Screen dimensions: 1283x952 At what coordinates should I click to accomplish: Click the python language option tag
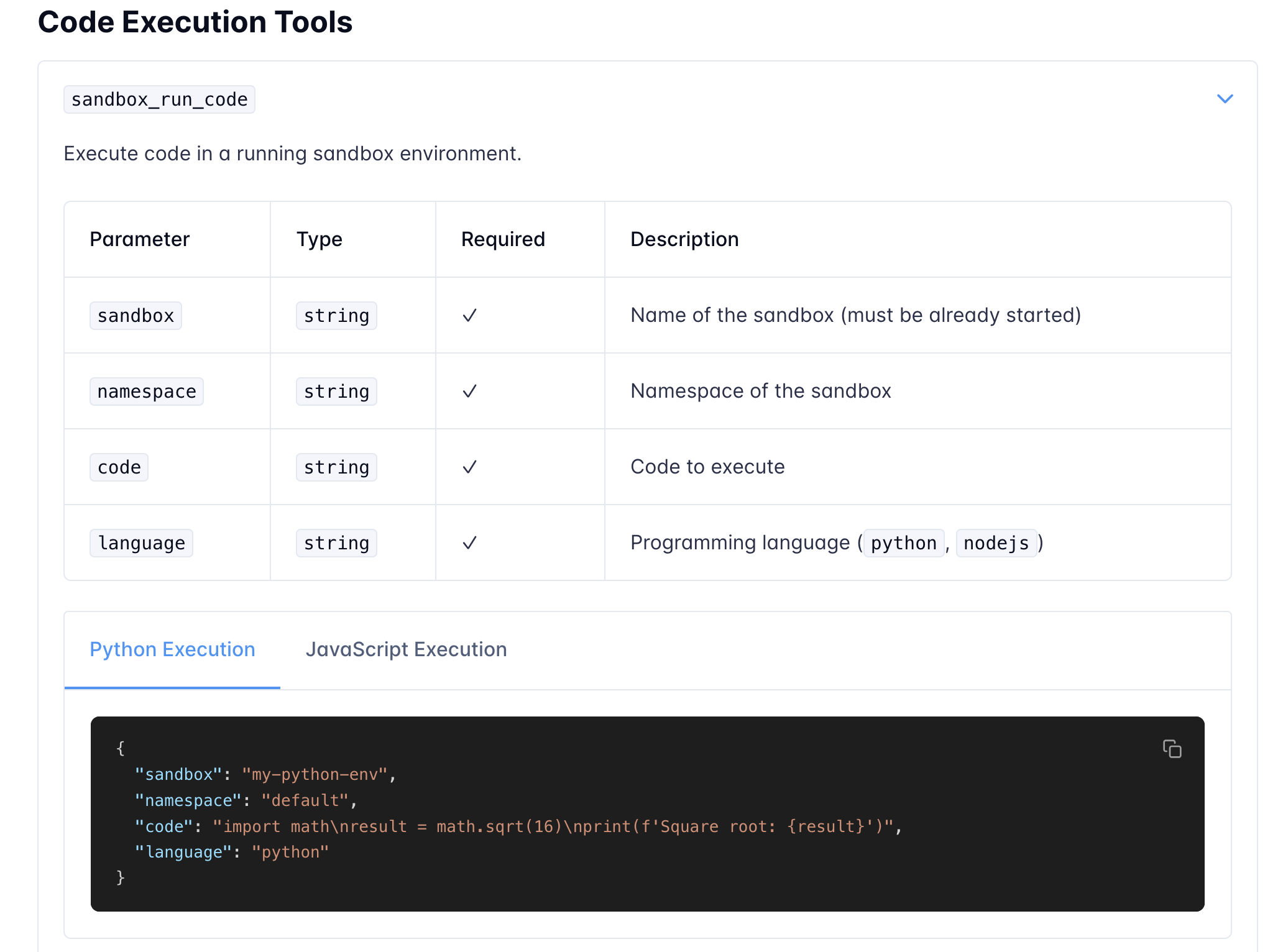(903, 543)
